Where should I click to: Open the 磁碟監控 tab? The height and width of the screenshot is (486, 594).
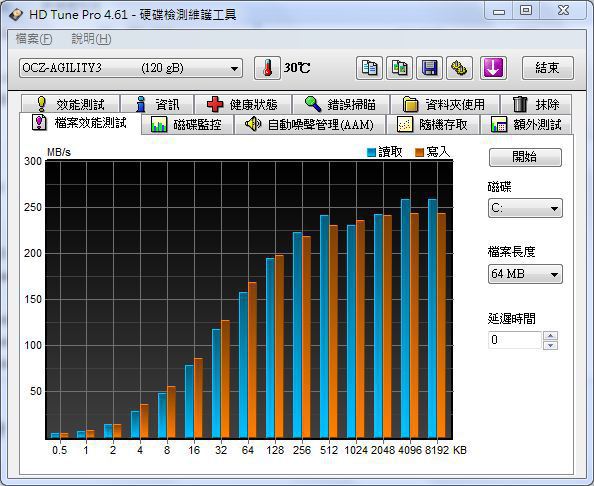click(187, 125)
